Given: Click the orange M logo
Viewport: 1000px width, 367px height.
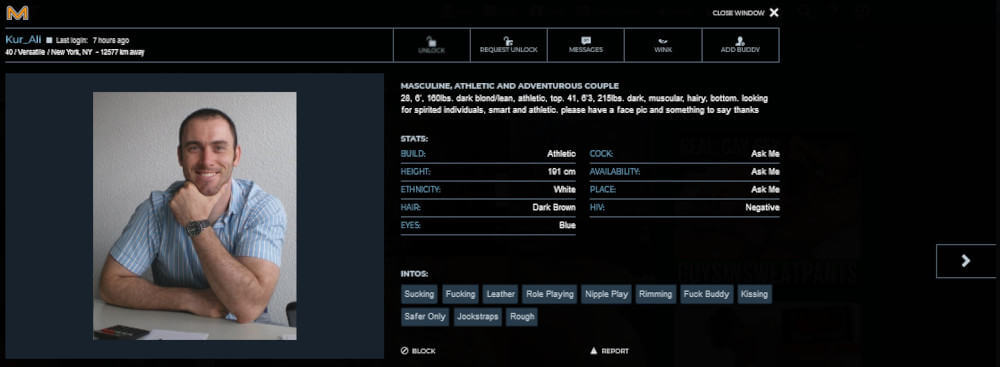Looking at the screenshot, I should (x=17, y=12).
